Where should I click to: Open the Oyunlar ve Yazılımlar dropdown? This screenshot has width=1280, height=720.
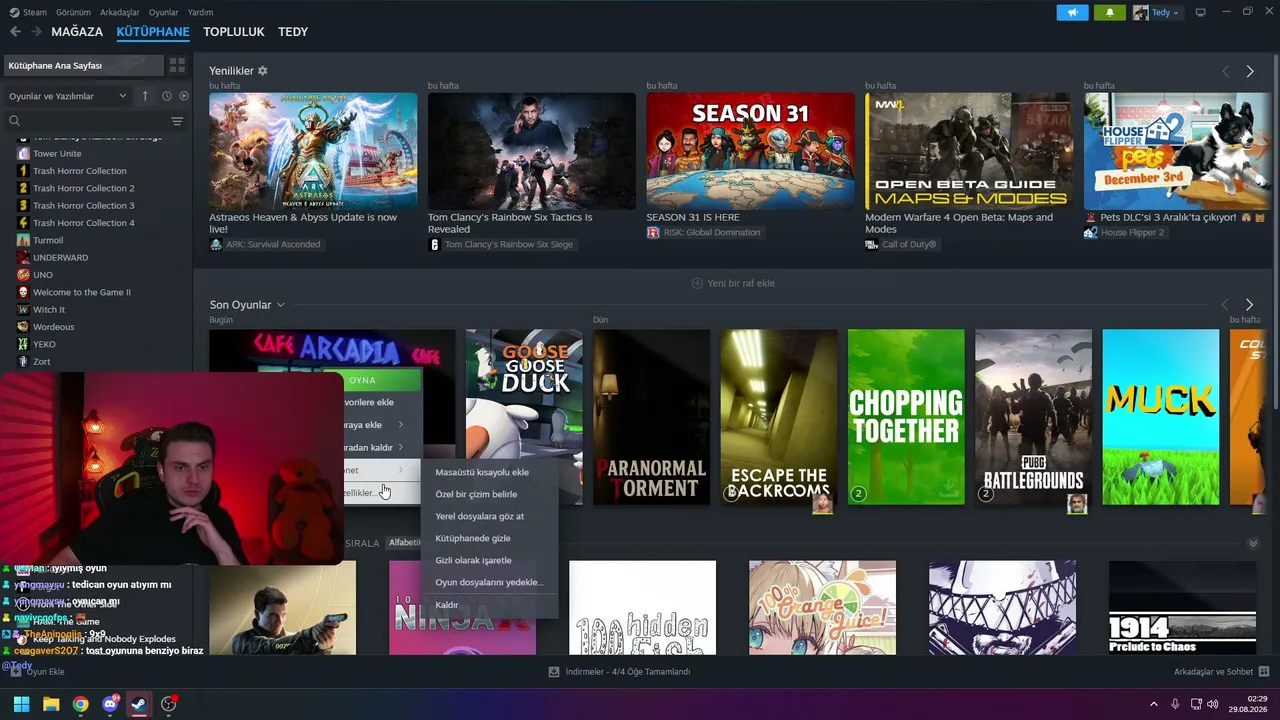click(67, 96)
